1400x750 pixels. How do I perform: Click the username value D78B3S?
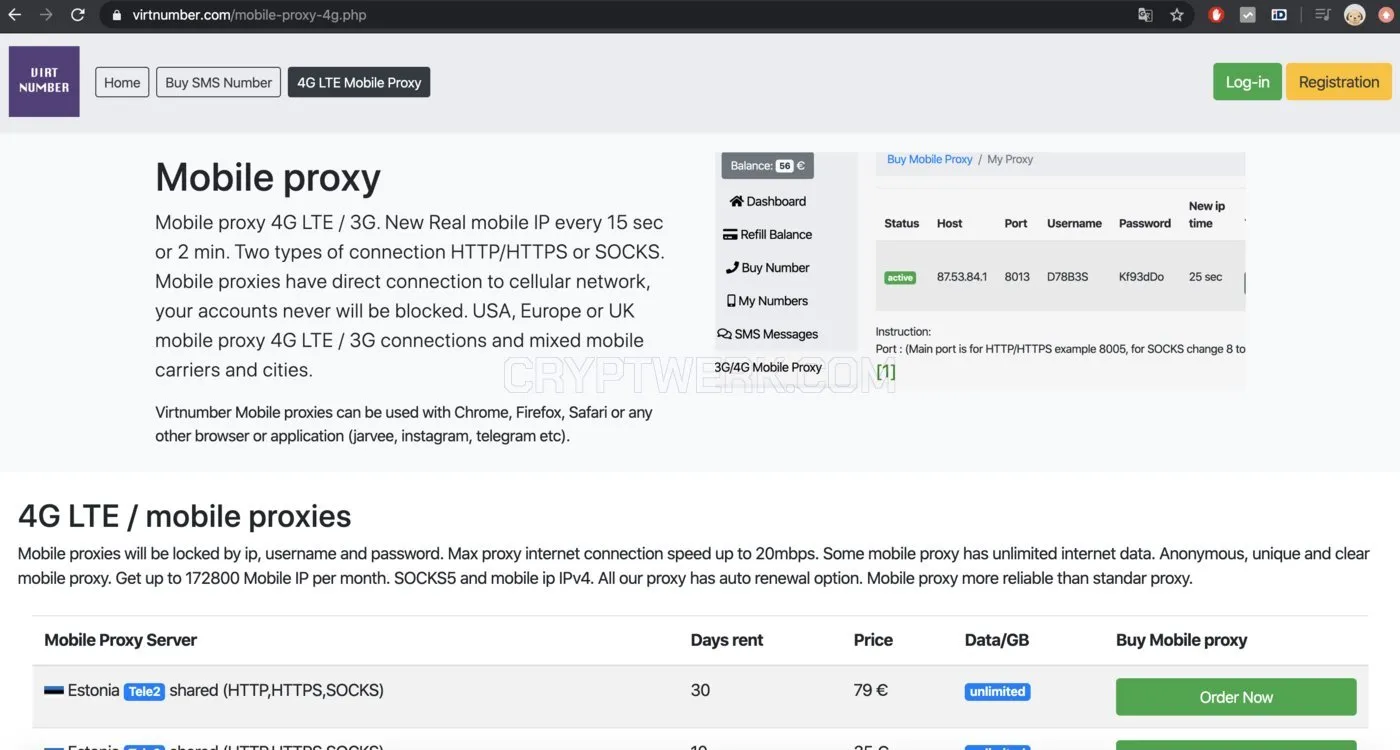click(1068, 277)
